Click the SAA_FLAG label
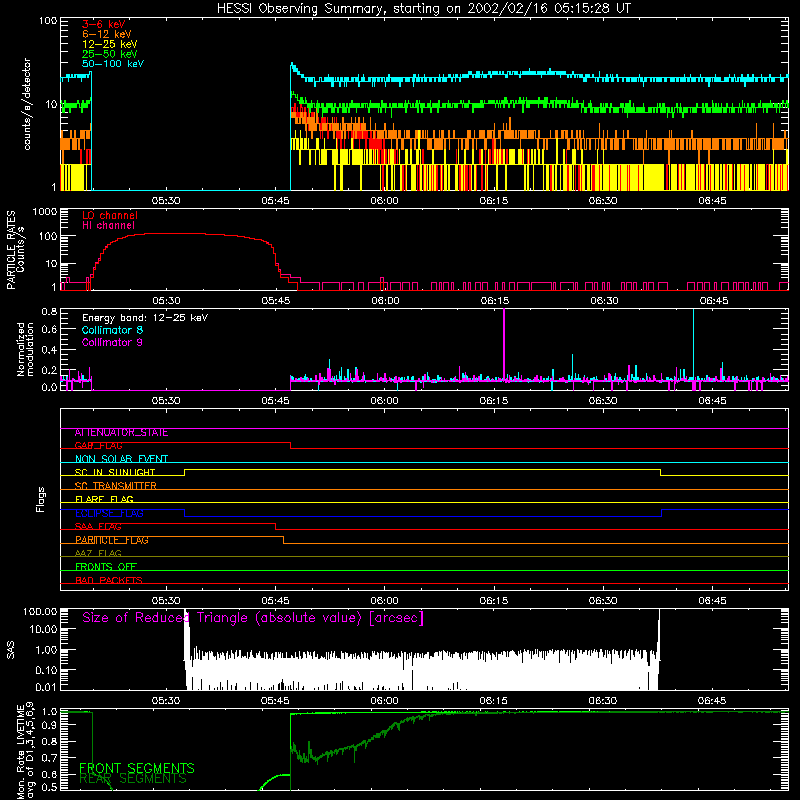The width and height of the screenshot is (800, 800). (x=98, y=527)
